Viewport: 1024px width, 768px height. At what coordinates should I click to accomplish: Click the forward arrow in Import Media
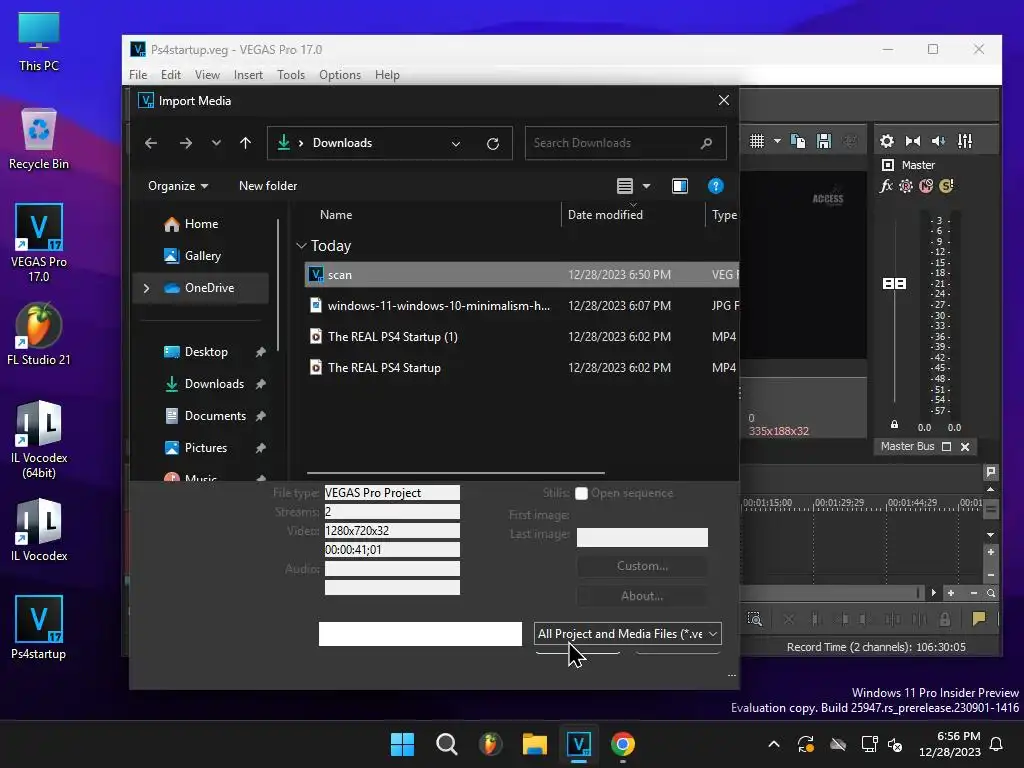tap(186, 143)
